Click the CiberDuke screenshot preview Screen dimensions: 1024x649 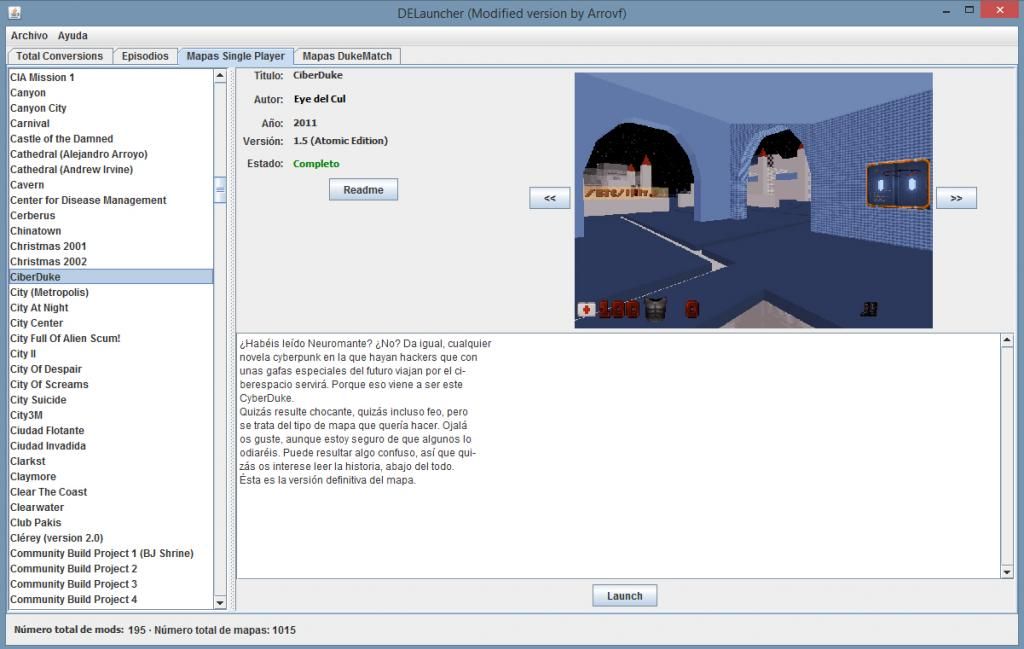[x=754, y=200]
